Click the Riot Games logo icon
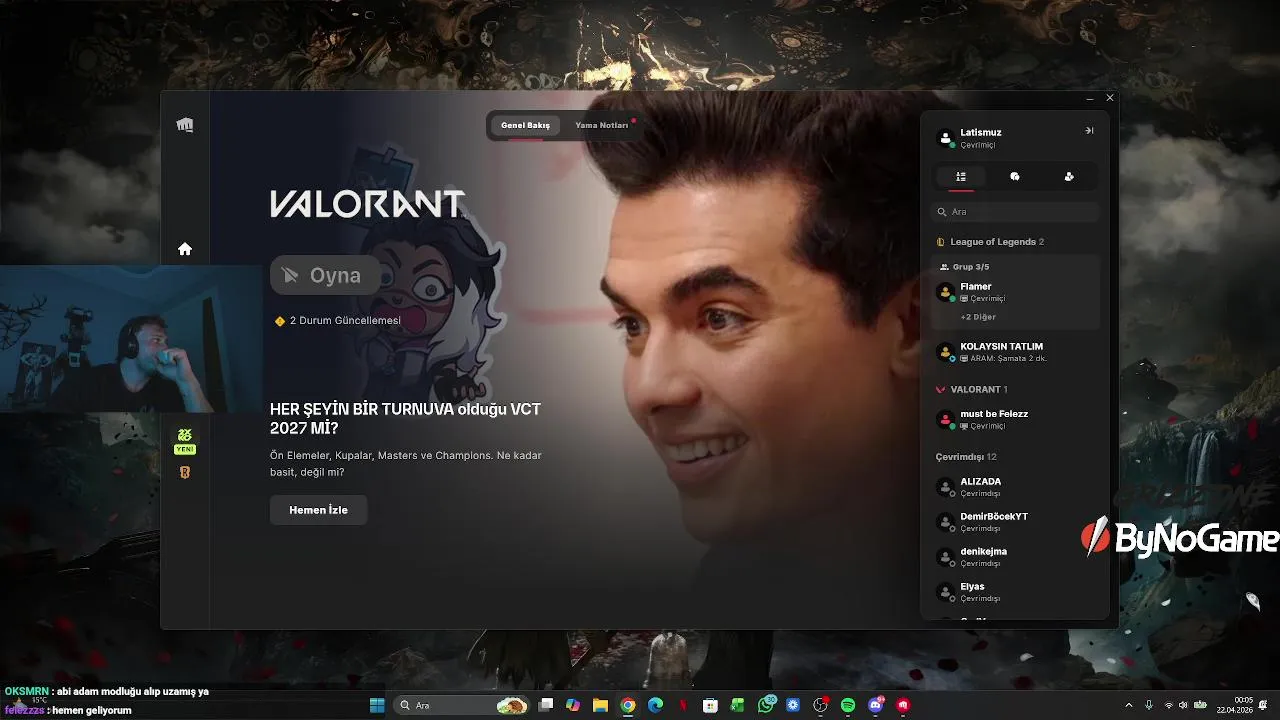1280x720 pixels. pyautogui.click(x=185, y=125)
